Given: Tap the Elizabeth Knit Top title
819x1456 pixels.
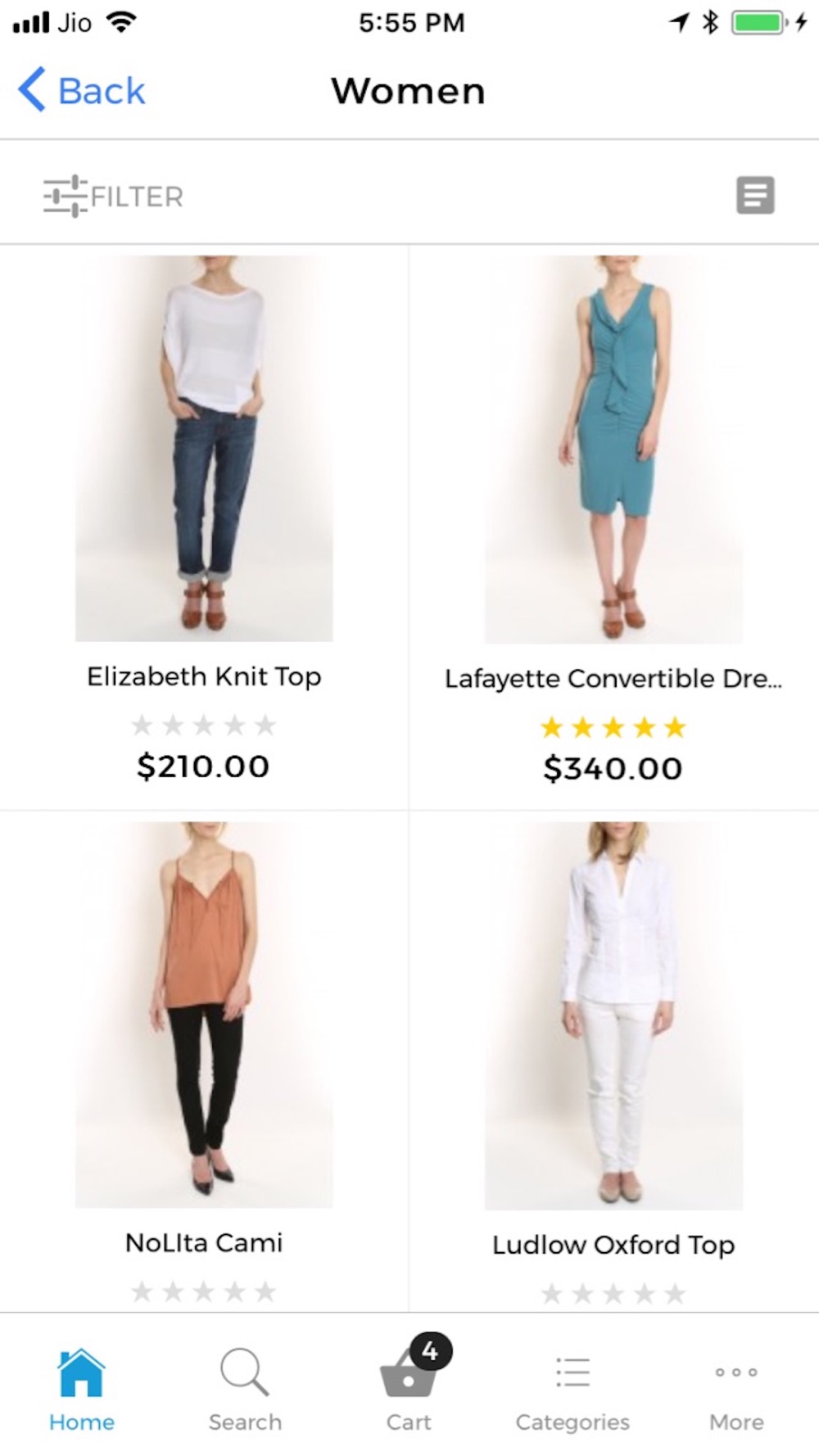Looking at the screenshot, I should [204, 676].
